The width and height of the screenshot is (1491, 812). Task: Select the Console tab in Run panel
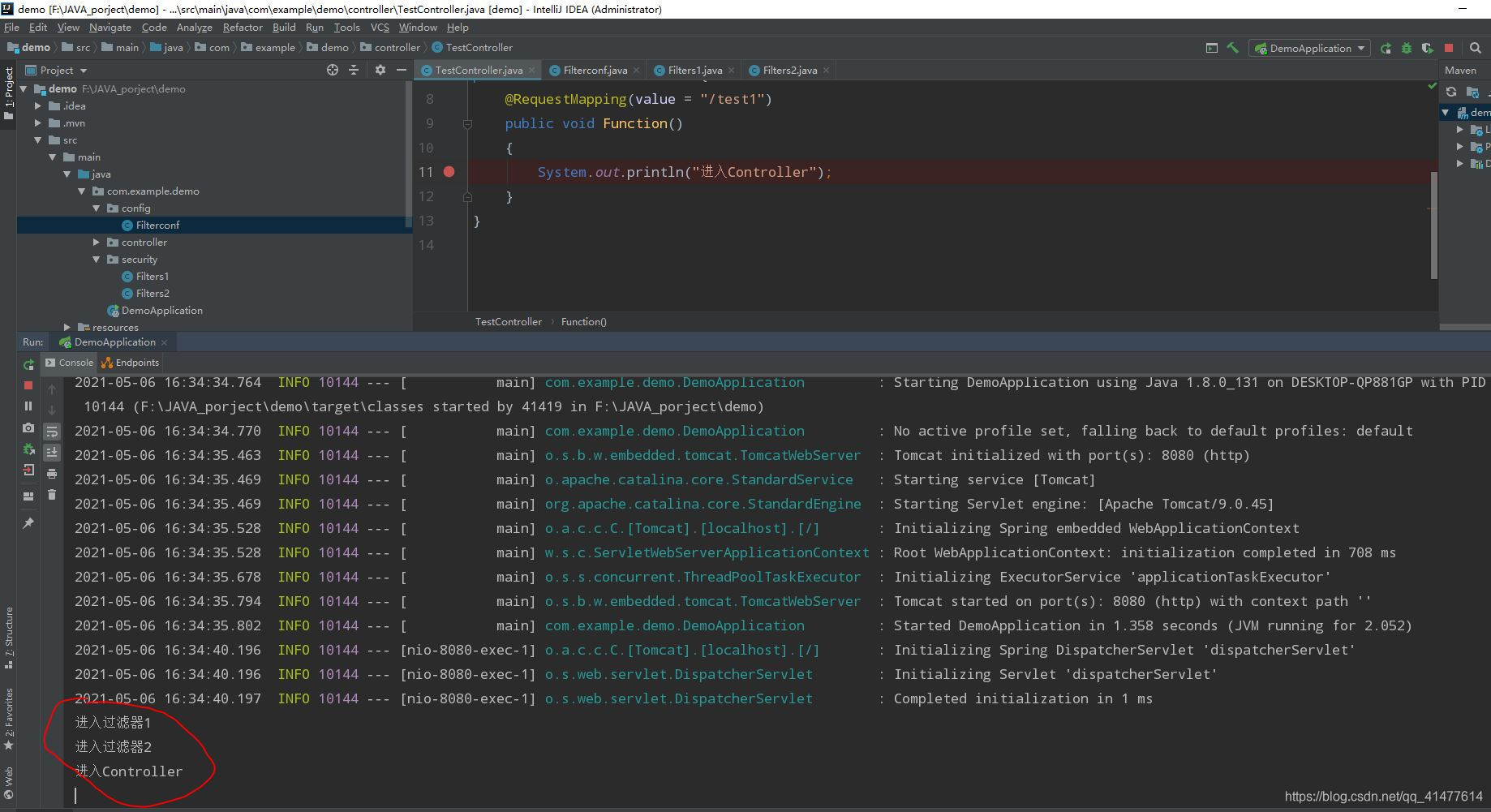[x=69, y=363]
